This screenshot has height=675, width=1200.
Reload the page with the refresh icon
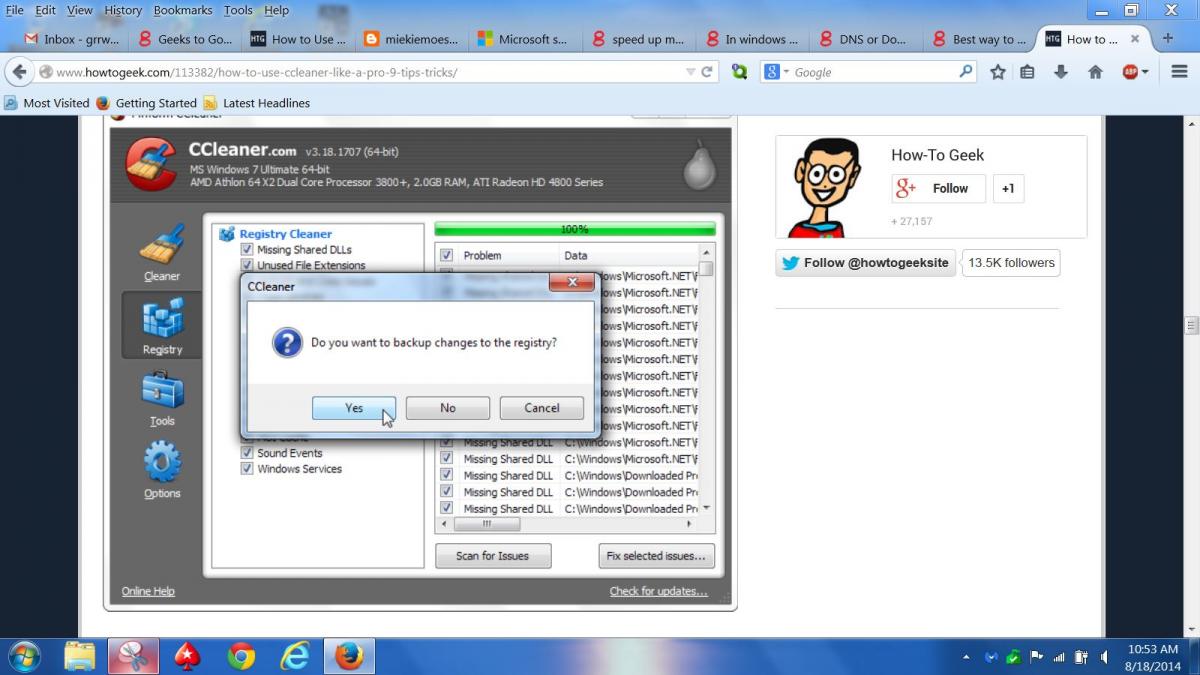(x=707, y=72)
